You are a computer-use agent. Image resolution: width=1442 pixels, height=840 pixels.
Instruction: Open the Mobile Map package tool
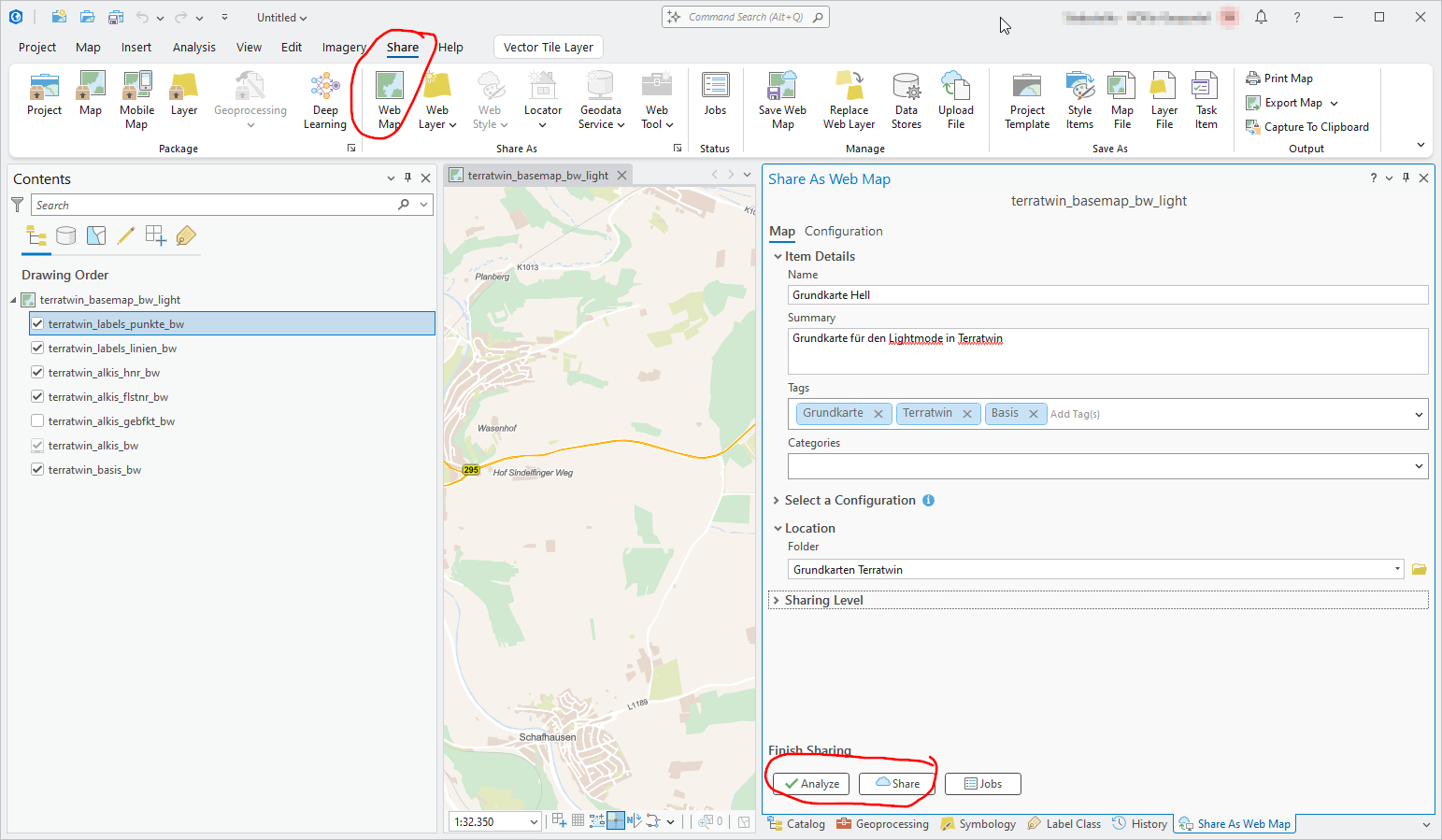tap(136, 98)
